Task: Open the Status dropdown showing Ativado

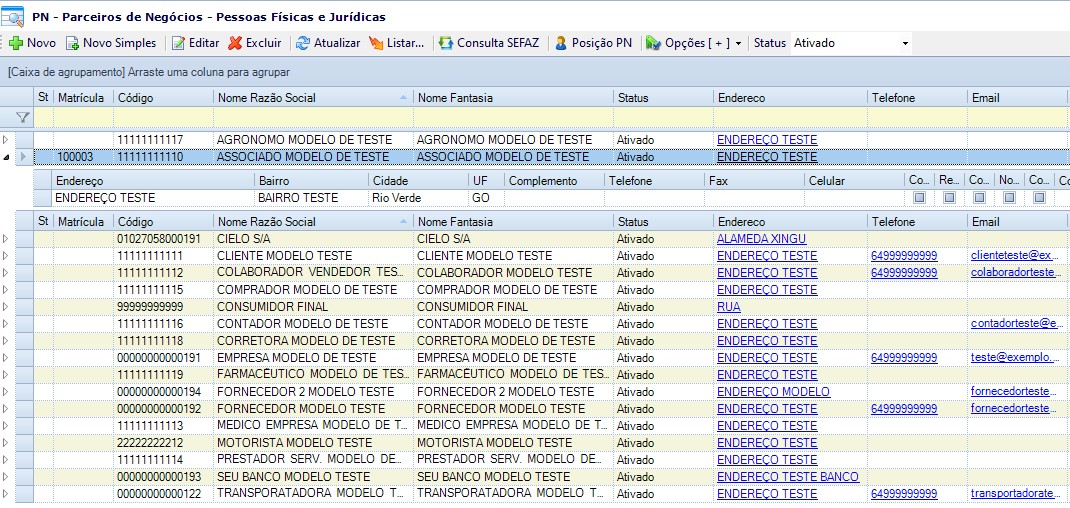Action: (905, 43)
